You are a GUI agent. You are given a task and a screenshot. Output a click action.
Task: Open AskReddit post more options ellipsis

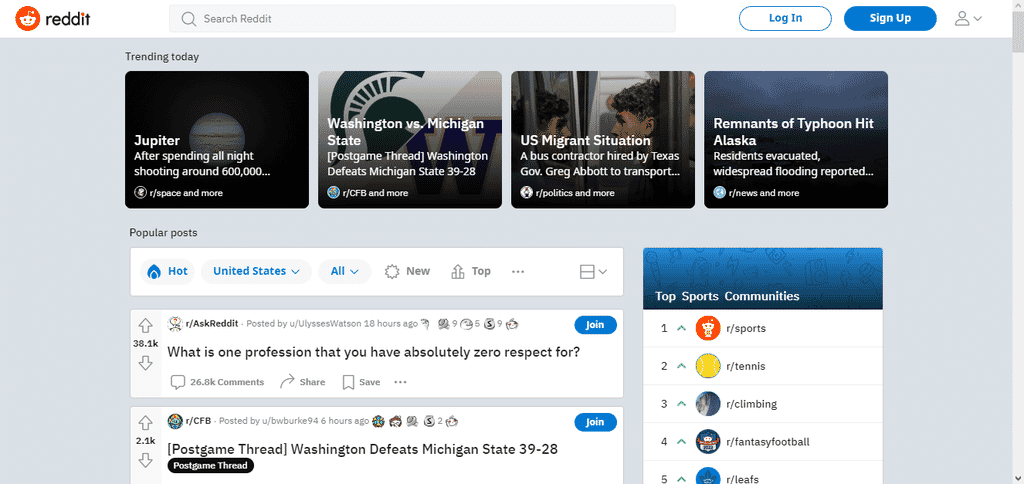(400, 382)
